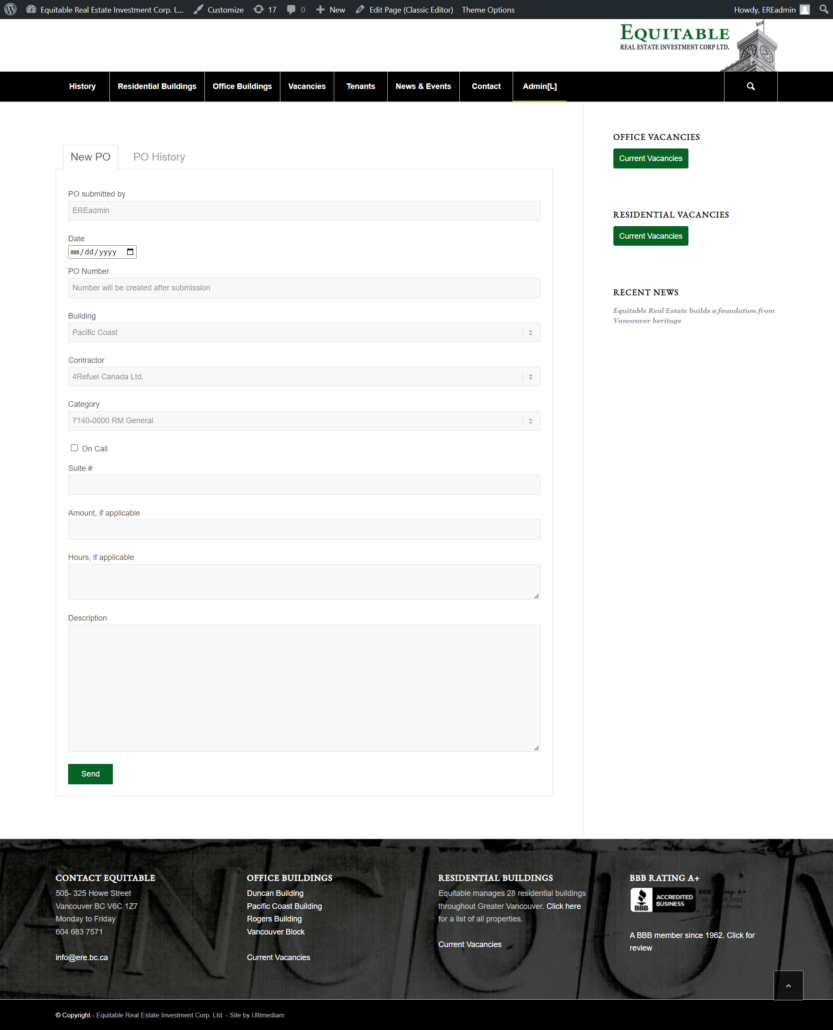
Task: Click the BBB Accredited Business badge
Action: pos(662,899)
